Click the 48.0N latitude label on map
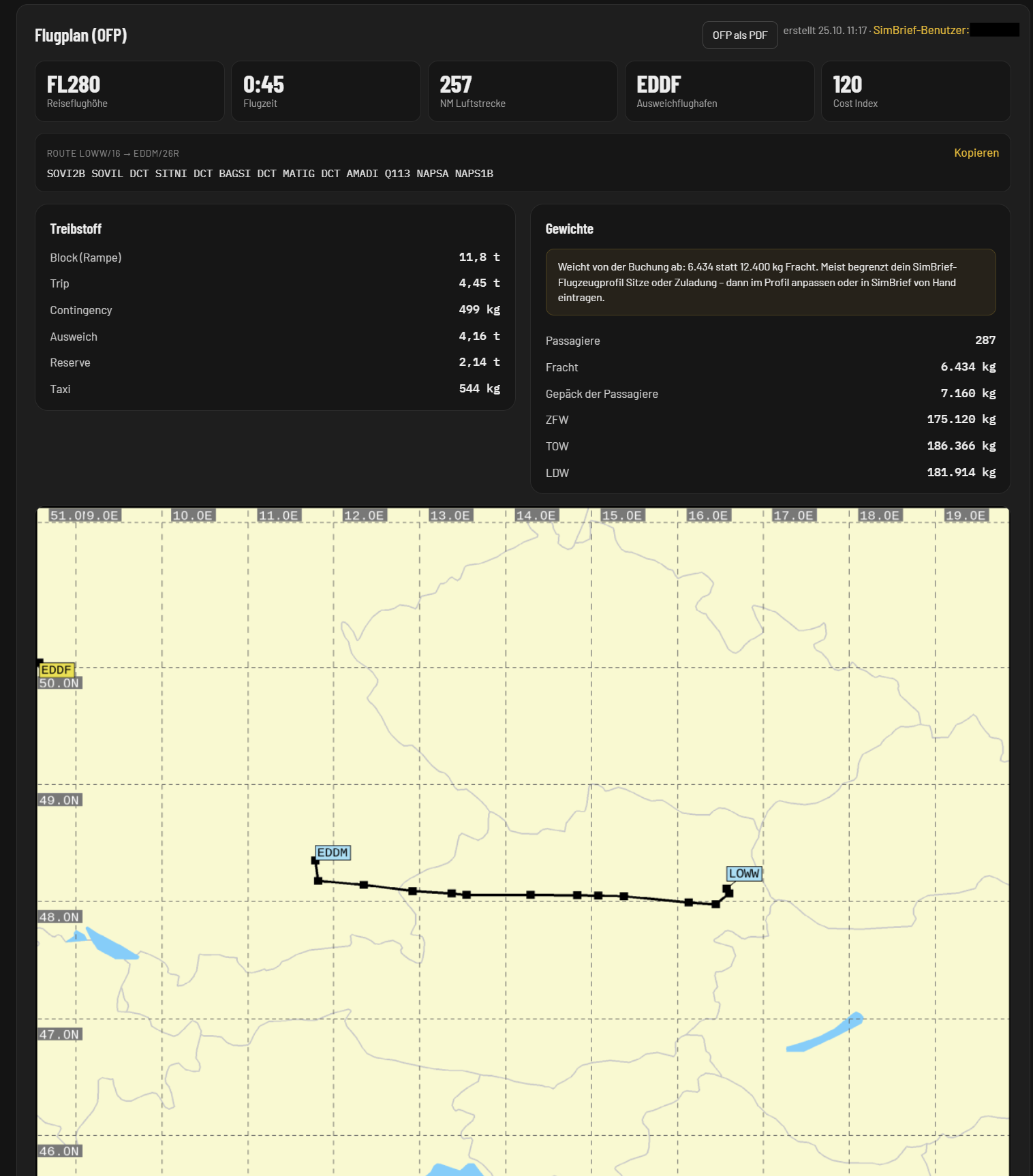This screenshot has width=1033, height=1176. 60,917
